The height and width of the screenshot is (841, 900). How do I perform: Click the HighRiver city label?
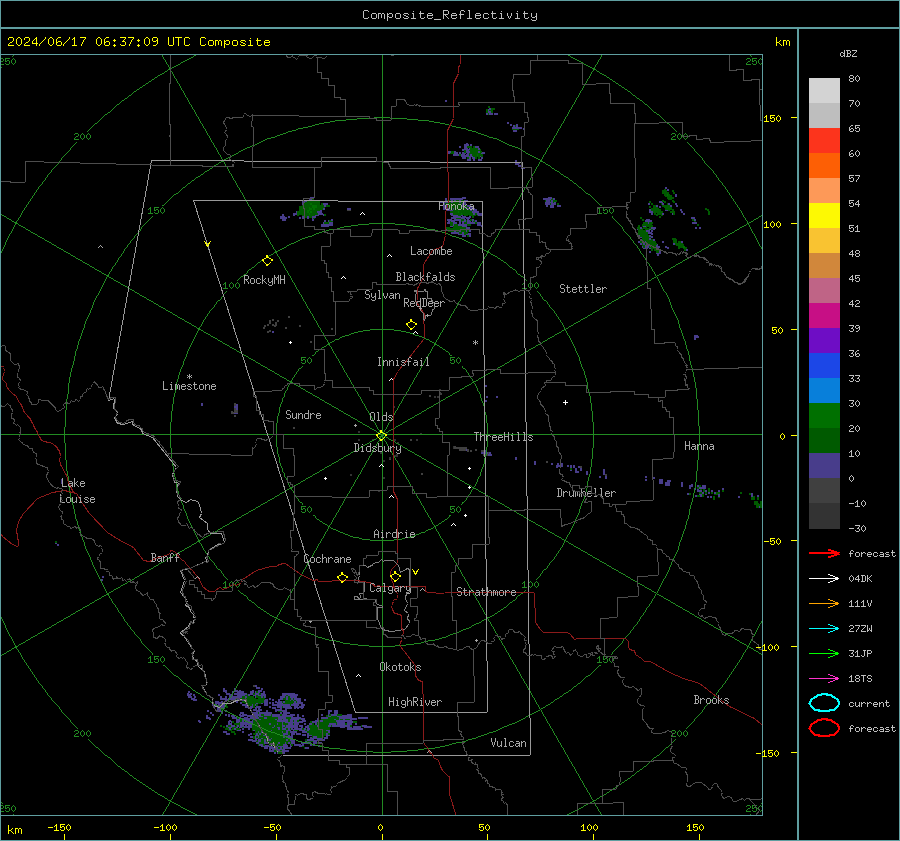(x=415, y=702)
